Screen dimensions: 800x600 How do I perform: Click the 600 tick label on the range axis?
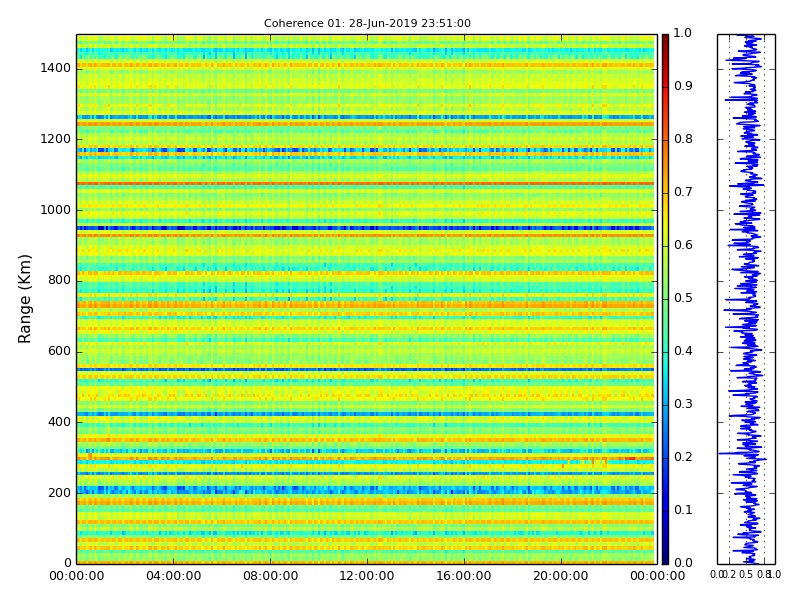pyautogui.click(x=59, y=352)
